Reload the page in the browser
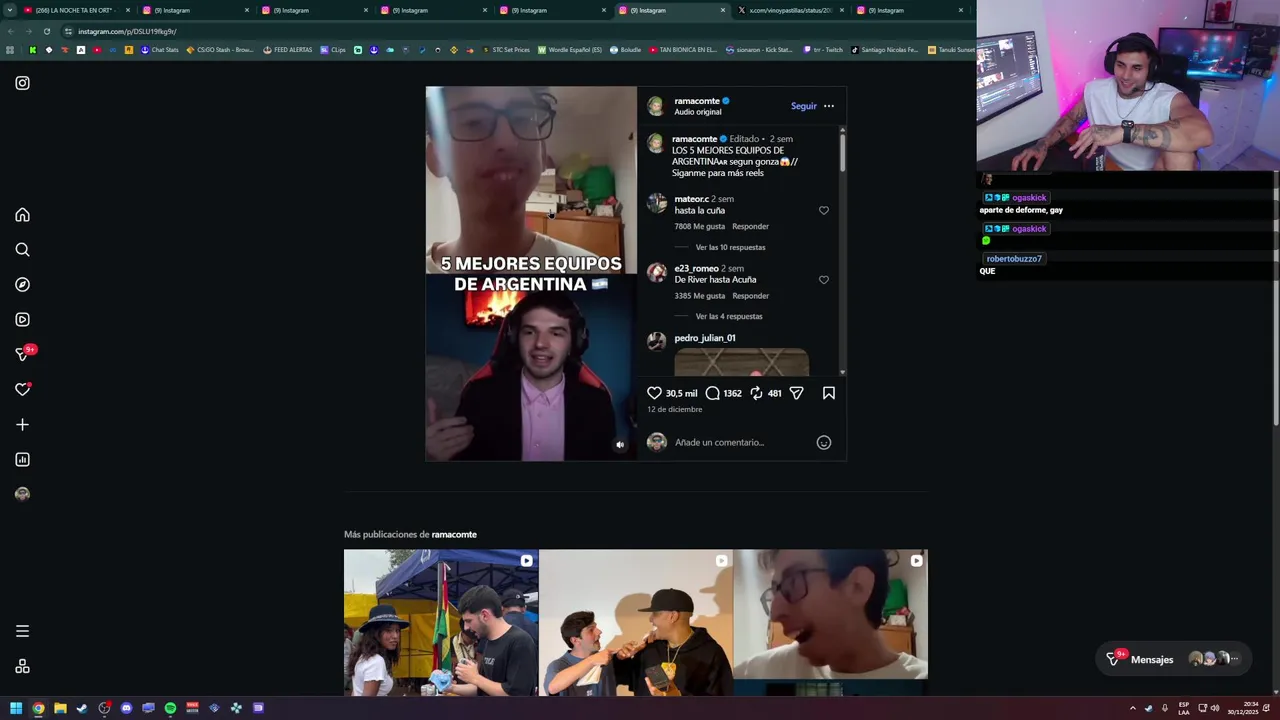Viewport: 1280px width, 720px height. pyautogui.click(x=46, y=31)
